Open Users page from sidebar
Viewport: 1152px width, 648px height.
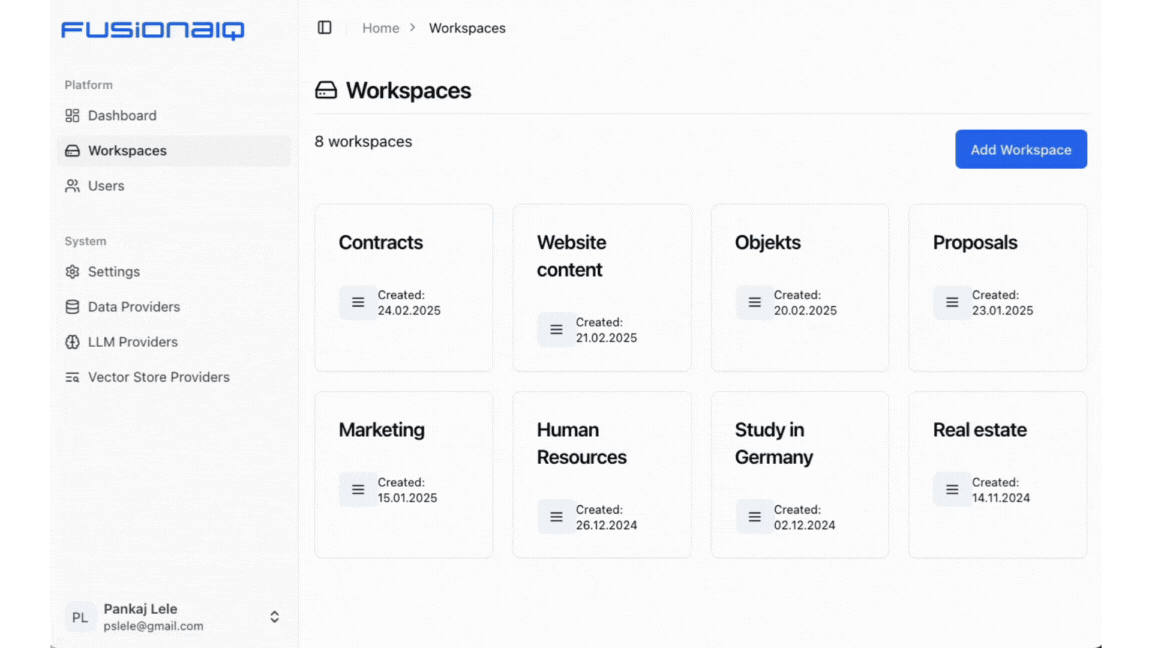pos(106,186)
